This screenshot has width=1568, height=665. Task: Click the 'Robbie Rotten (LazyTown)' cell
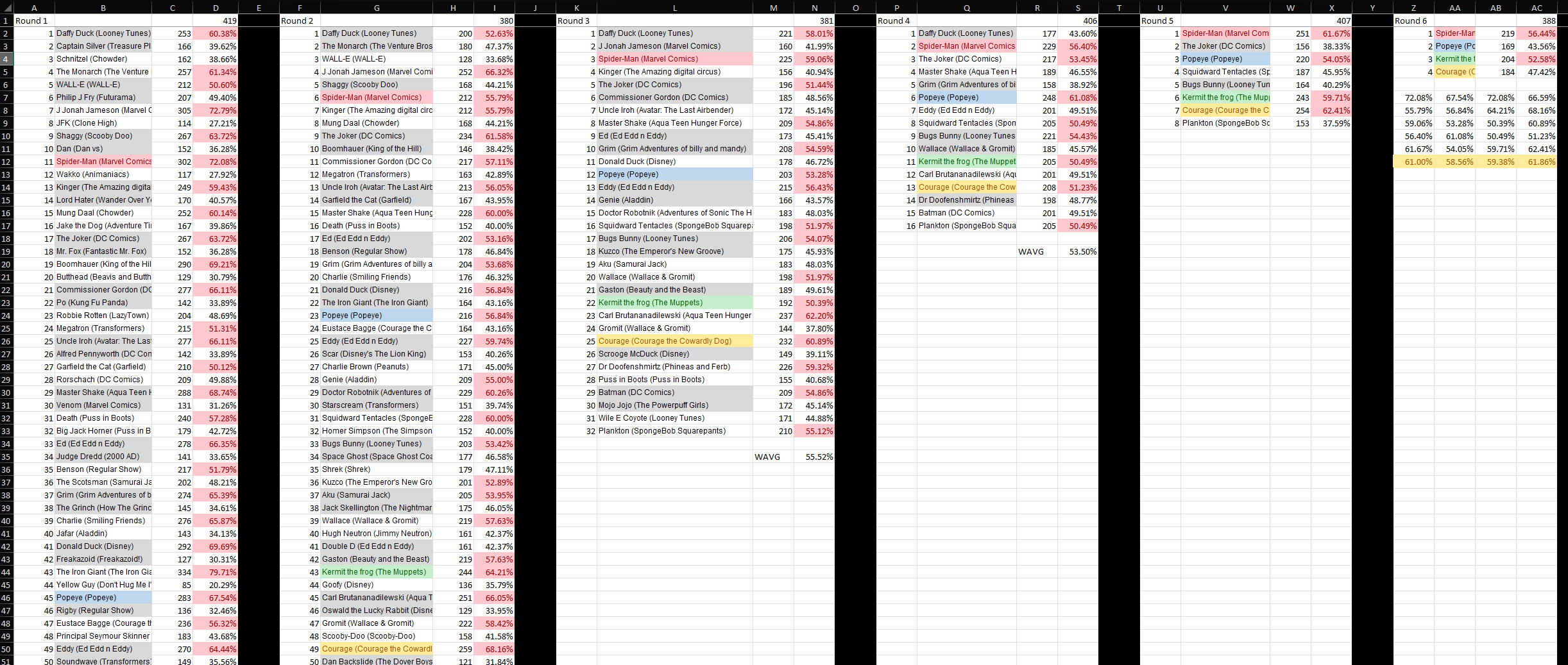[103, 316]
